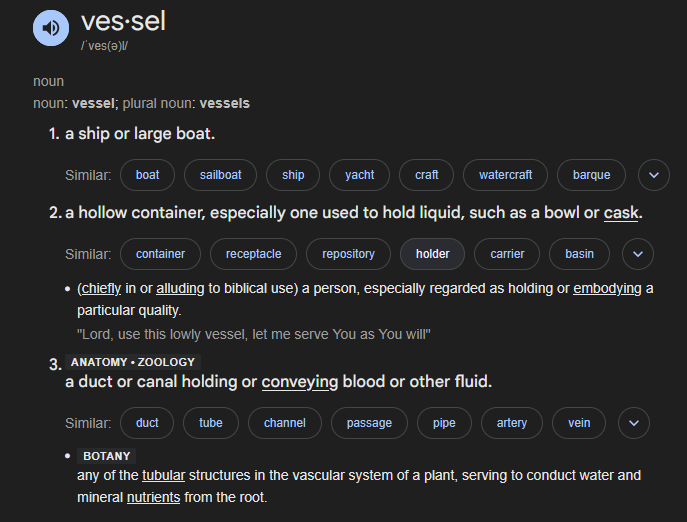This screenshot has height=522, width=687.
Task: Open the 'yacht' synonym chip
Action: [x=359, y=175]
